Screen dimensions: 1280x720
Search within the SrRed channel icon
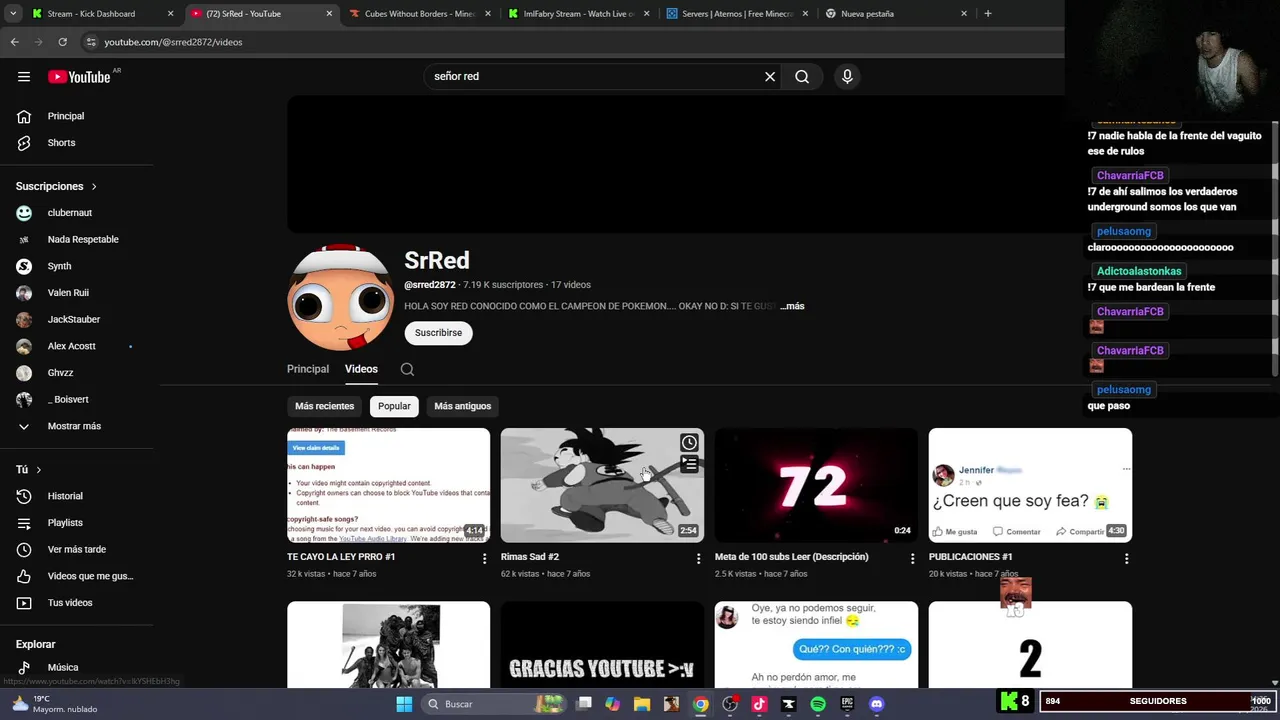click(407, 369)
